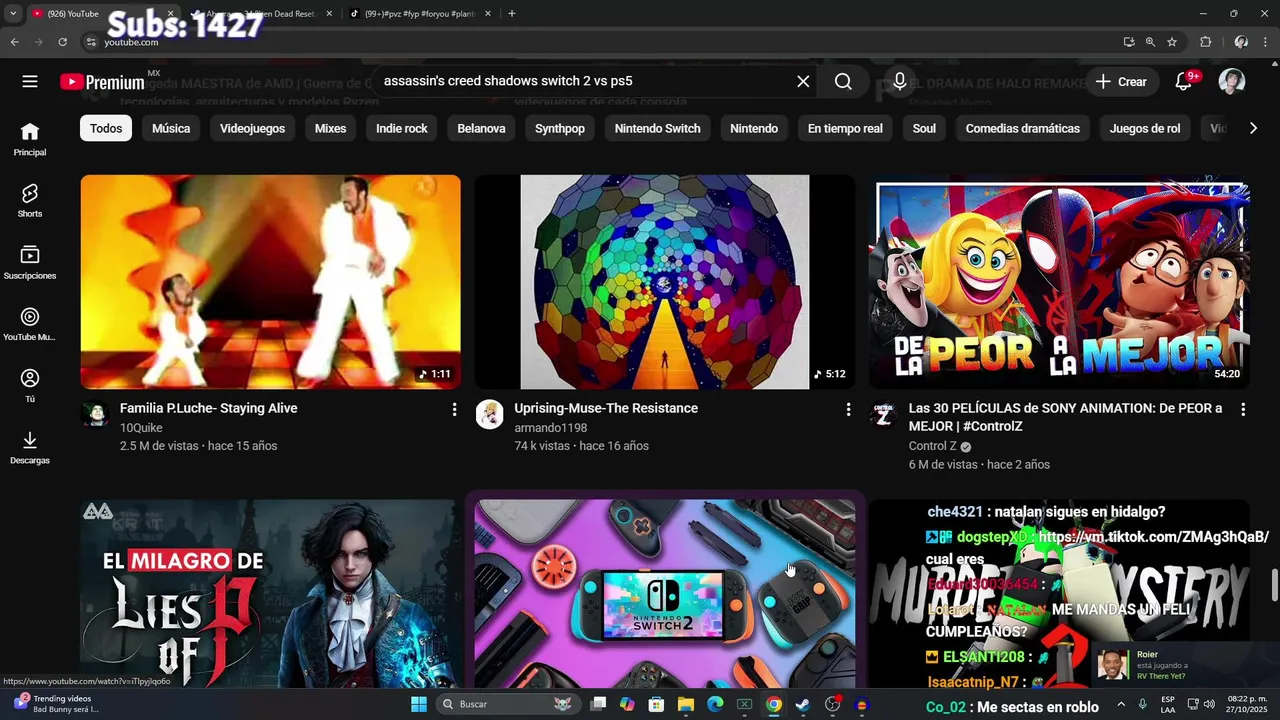Click the YouTube Premium logo
Image resolution: width=1280 pixels, height=720 pixels.
pos(102,82)
